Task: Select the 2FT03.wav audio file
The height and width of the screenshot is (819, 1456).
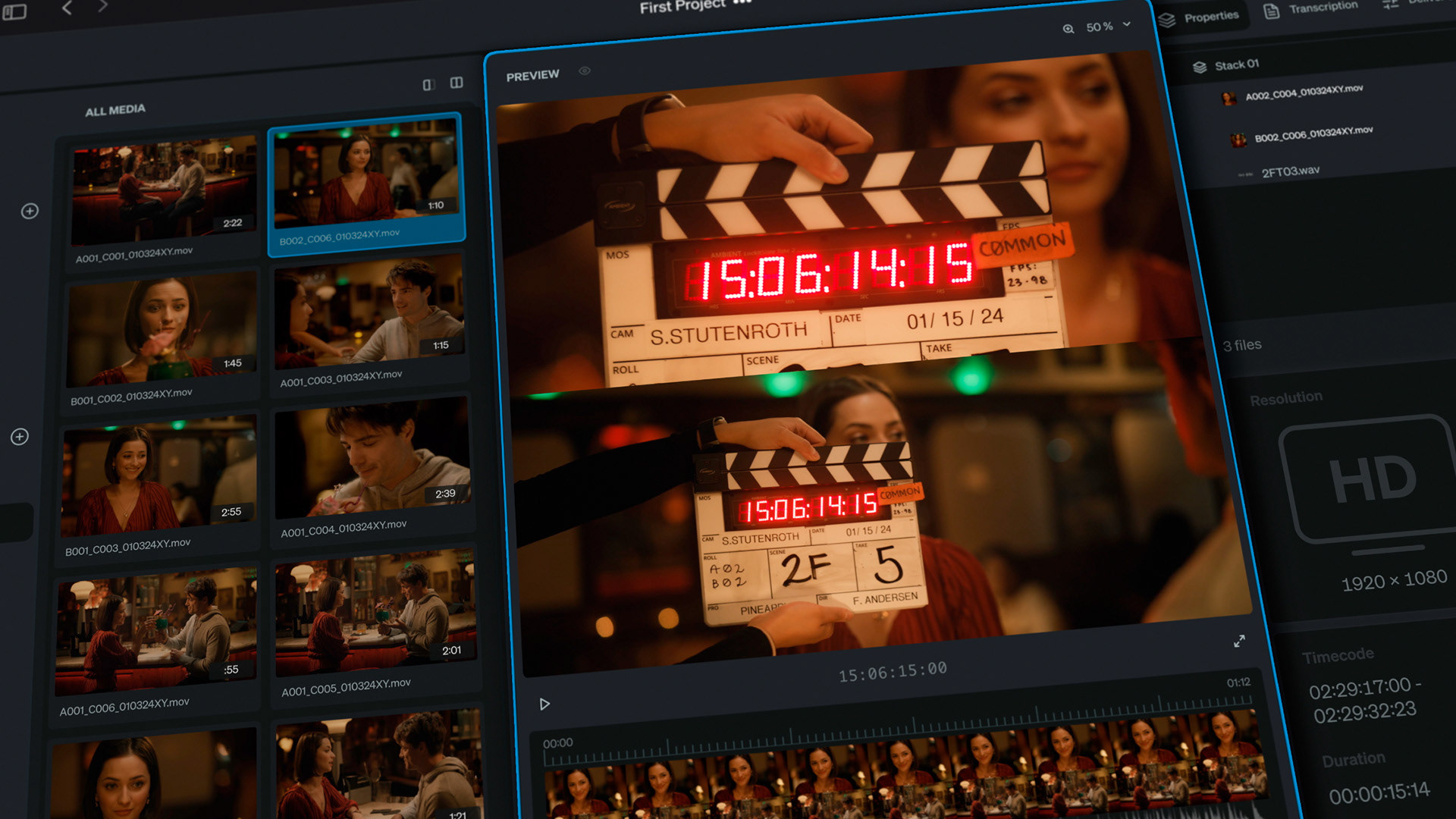Action: coord(1289,171)
